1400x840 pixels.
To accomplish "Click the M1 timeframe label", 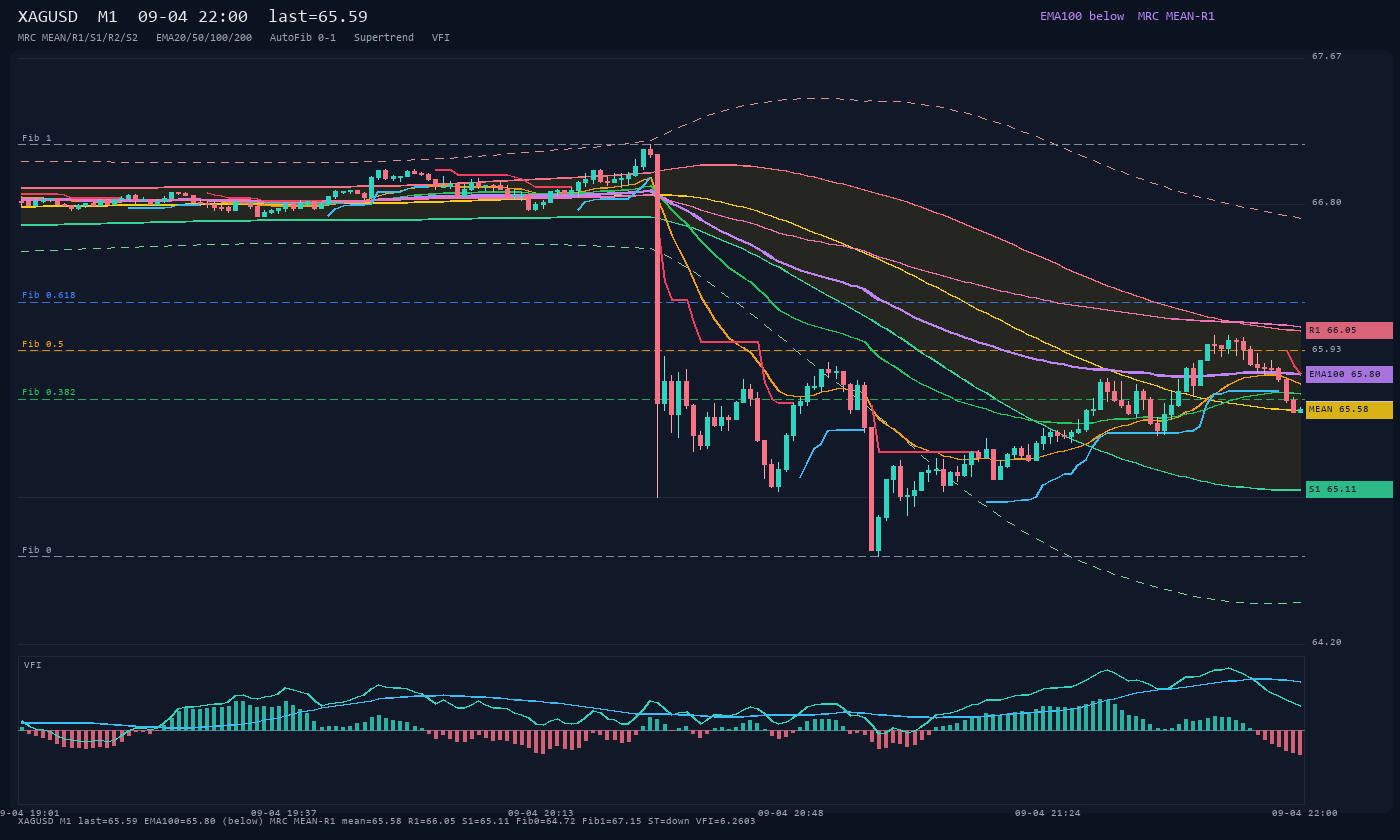I will (108, 17).
